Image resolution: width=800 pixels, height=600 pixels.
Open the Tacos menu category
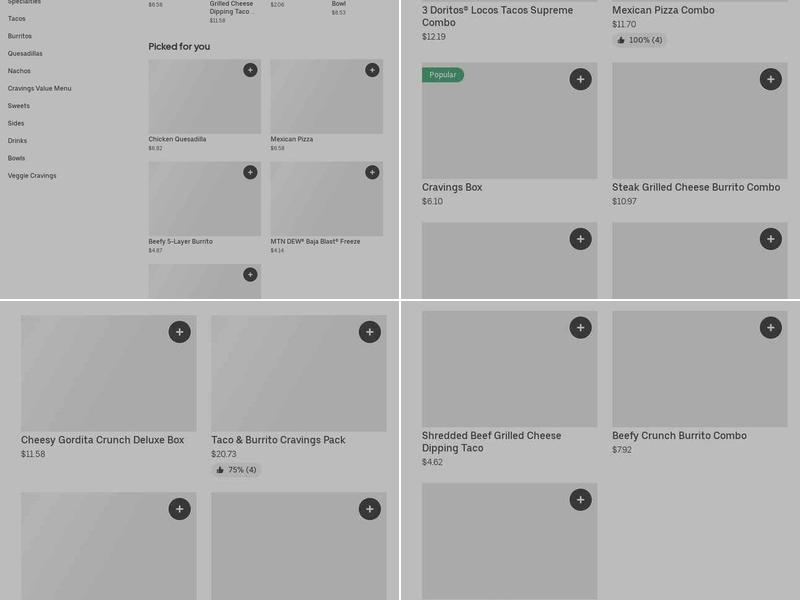pyautogui.click(x=17, y=18)
